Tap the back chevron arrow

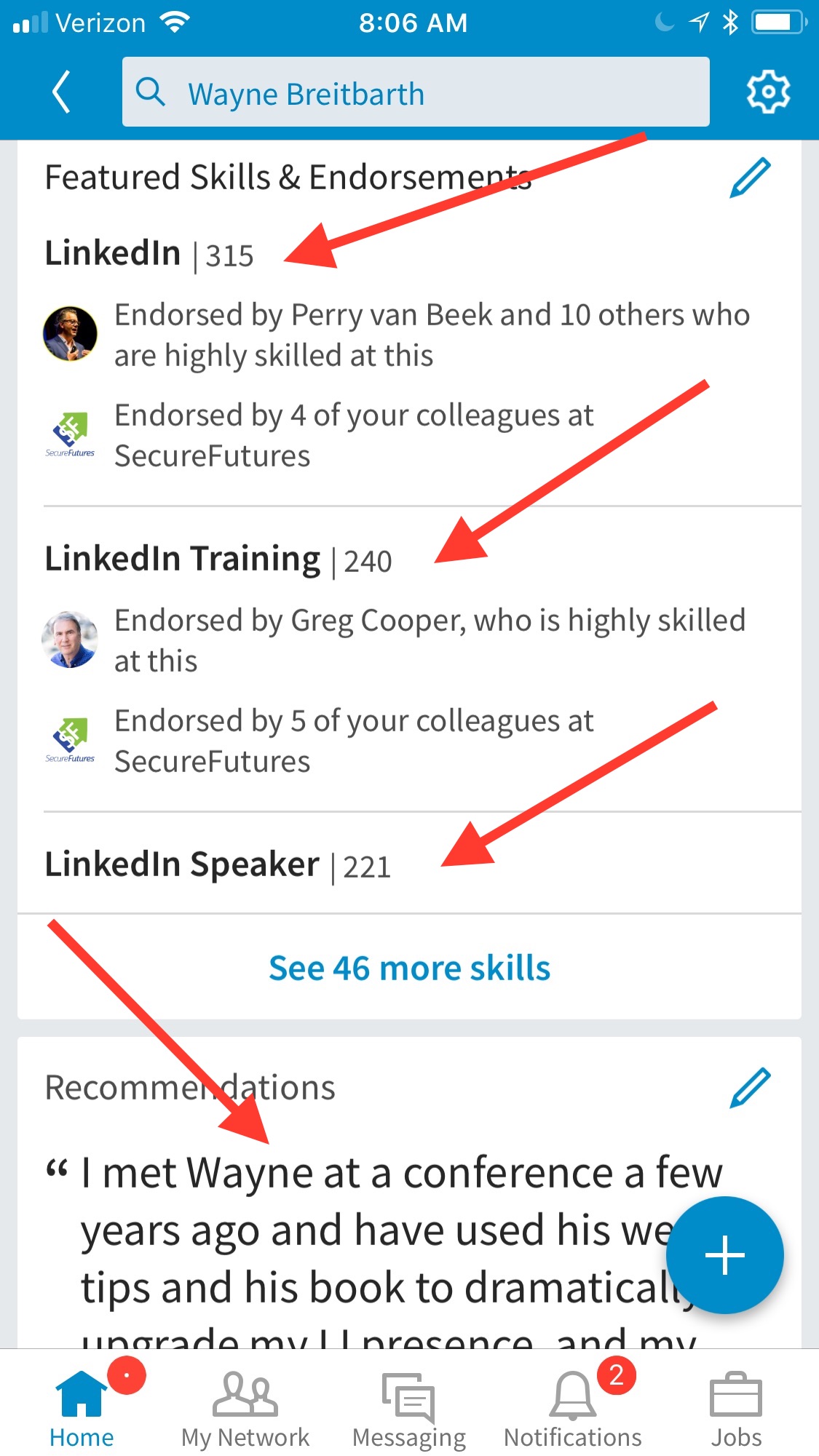[x=62, y=91]
